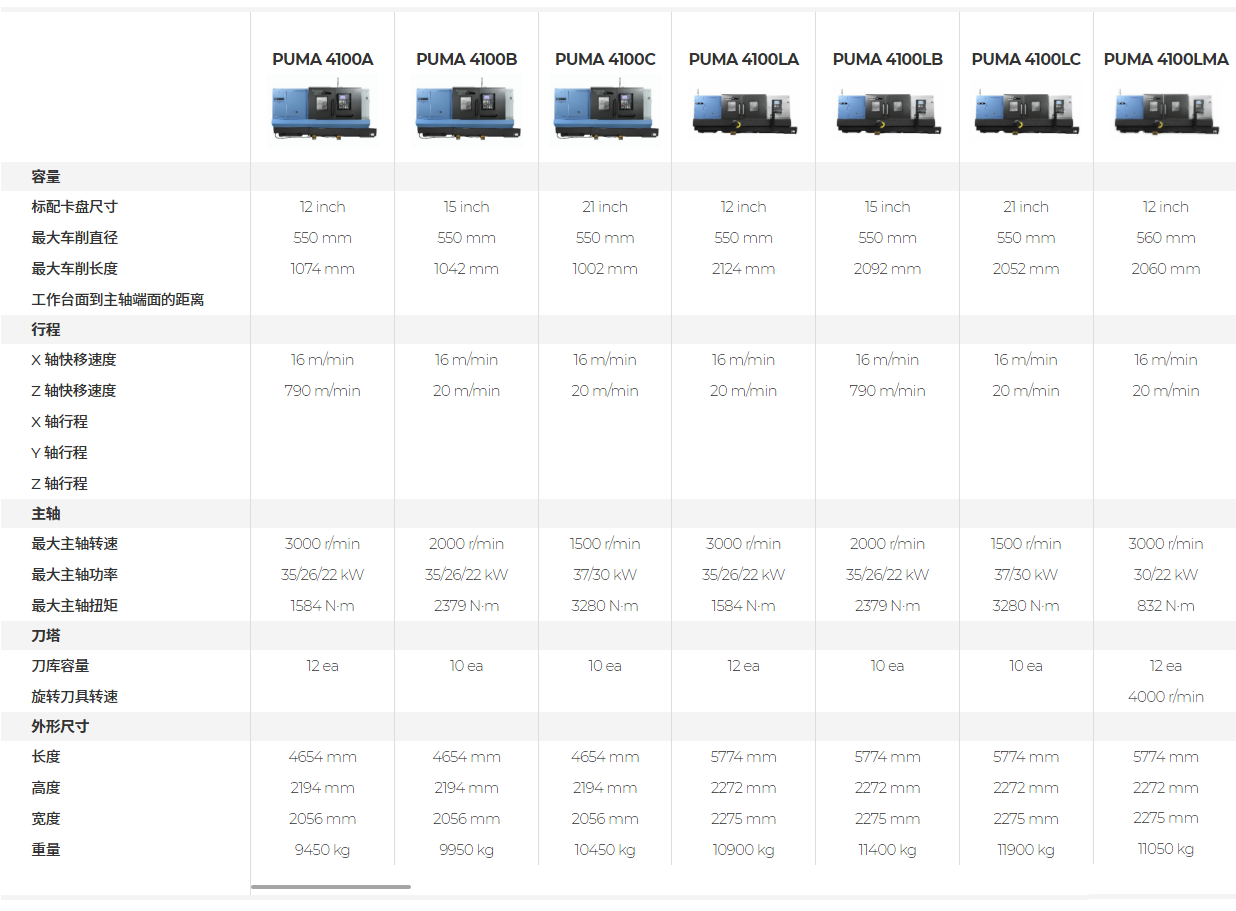Click the horizontal scrollbar thumb below the table
1236x911 pixels.
tap(331, 886)
